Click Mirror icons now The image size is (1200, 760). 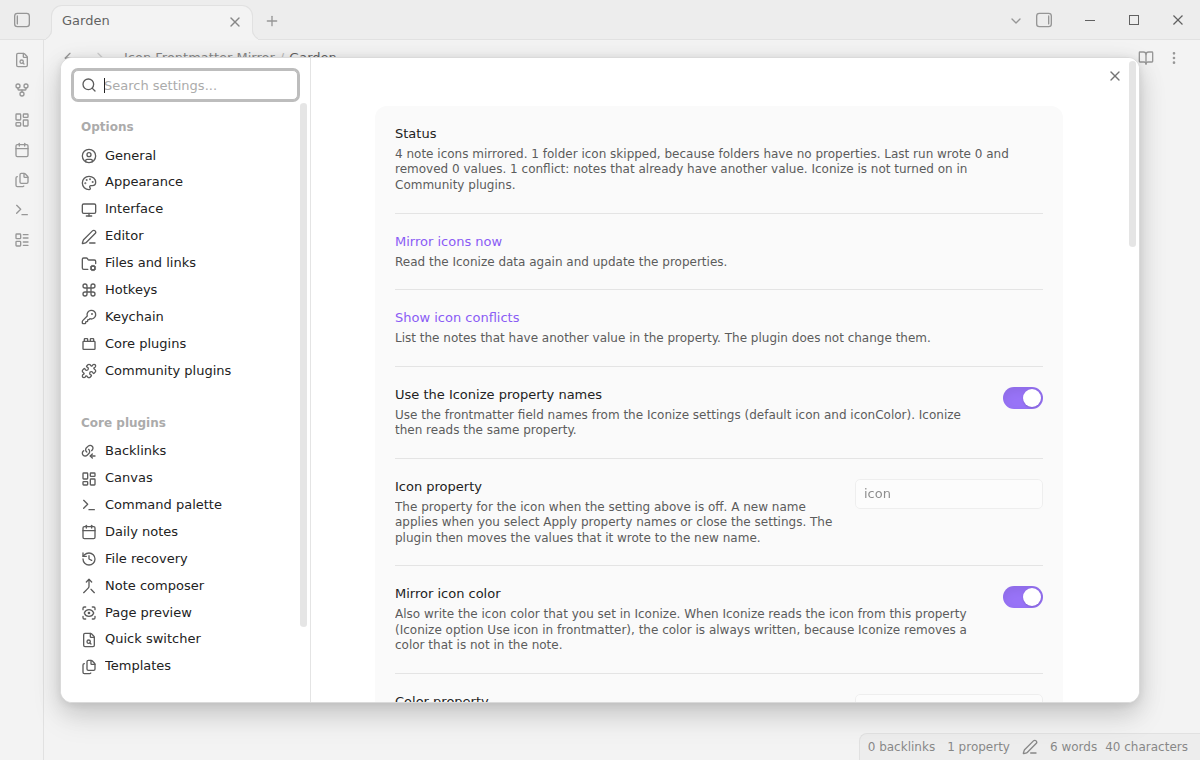click(x=448, y=242)
